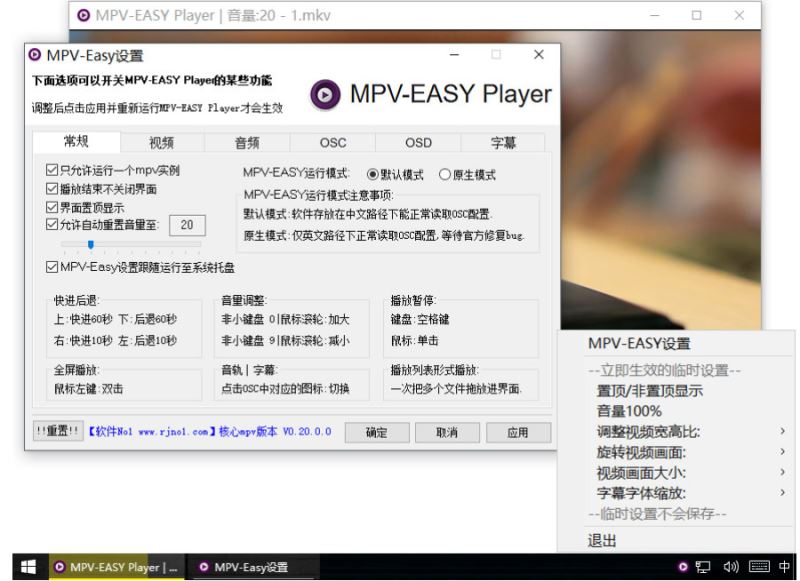Click the 取消 button
This screenshot has height=581, width=800.
(x=447, y=433)
